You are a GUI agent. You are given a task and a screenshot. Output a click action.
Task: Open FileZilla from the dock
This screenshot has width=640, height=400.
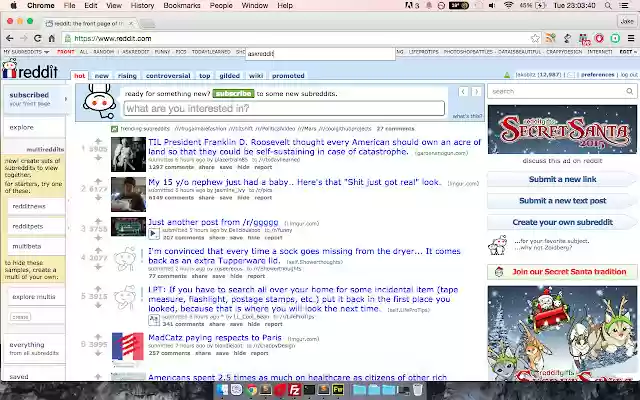294,390
